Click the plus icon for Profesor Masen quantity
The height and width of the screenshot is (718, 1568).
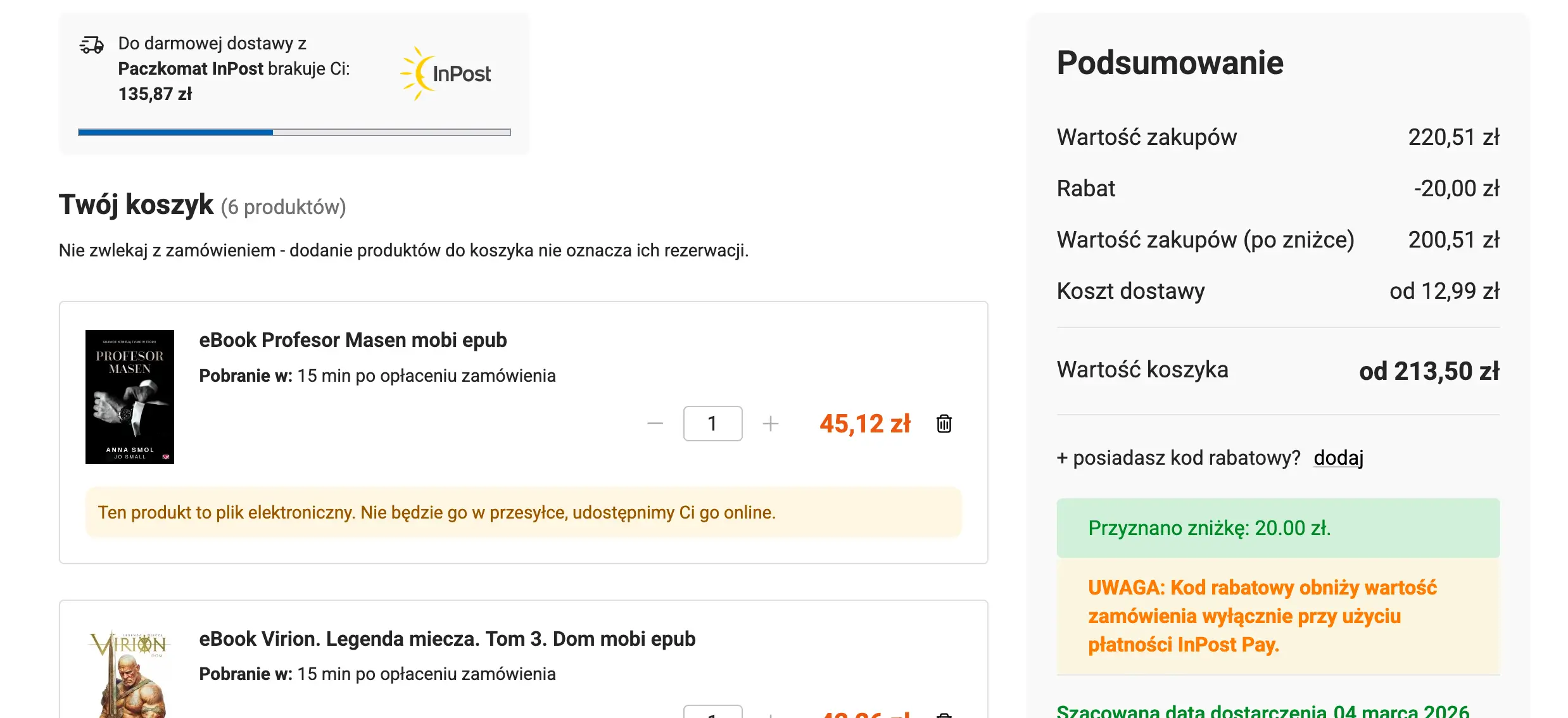pyautogui.click(x=771, y=424)
